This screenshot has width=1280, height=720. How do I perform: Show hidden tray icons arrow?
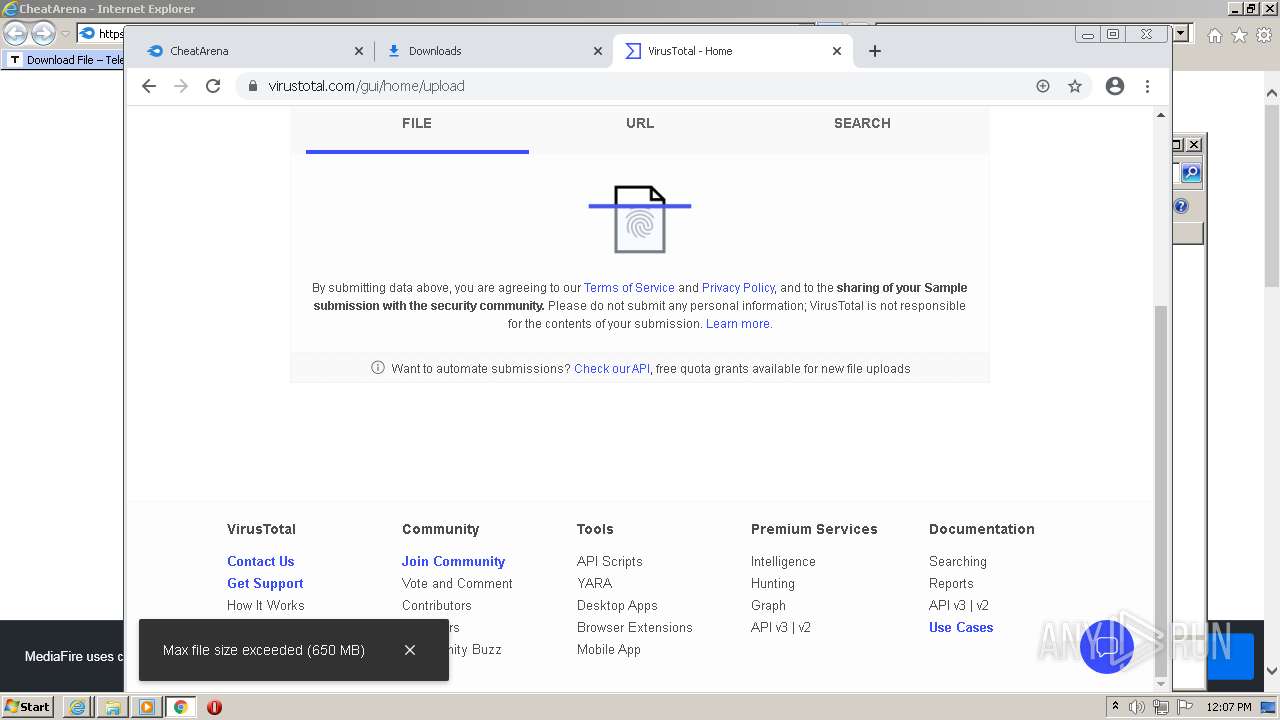point(1115,707)
